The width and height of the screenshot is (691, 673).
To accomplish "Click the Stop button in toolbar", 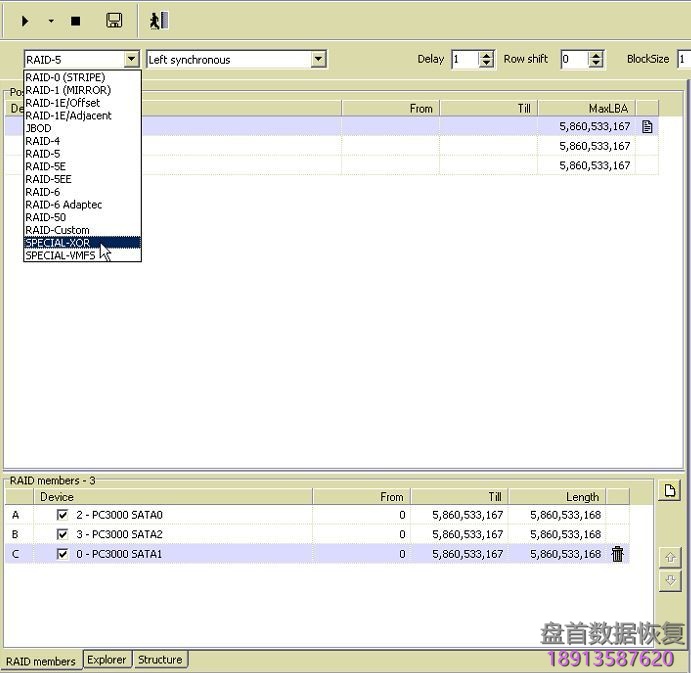I will tap(76, 21).
